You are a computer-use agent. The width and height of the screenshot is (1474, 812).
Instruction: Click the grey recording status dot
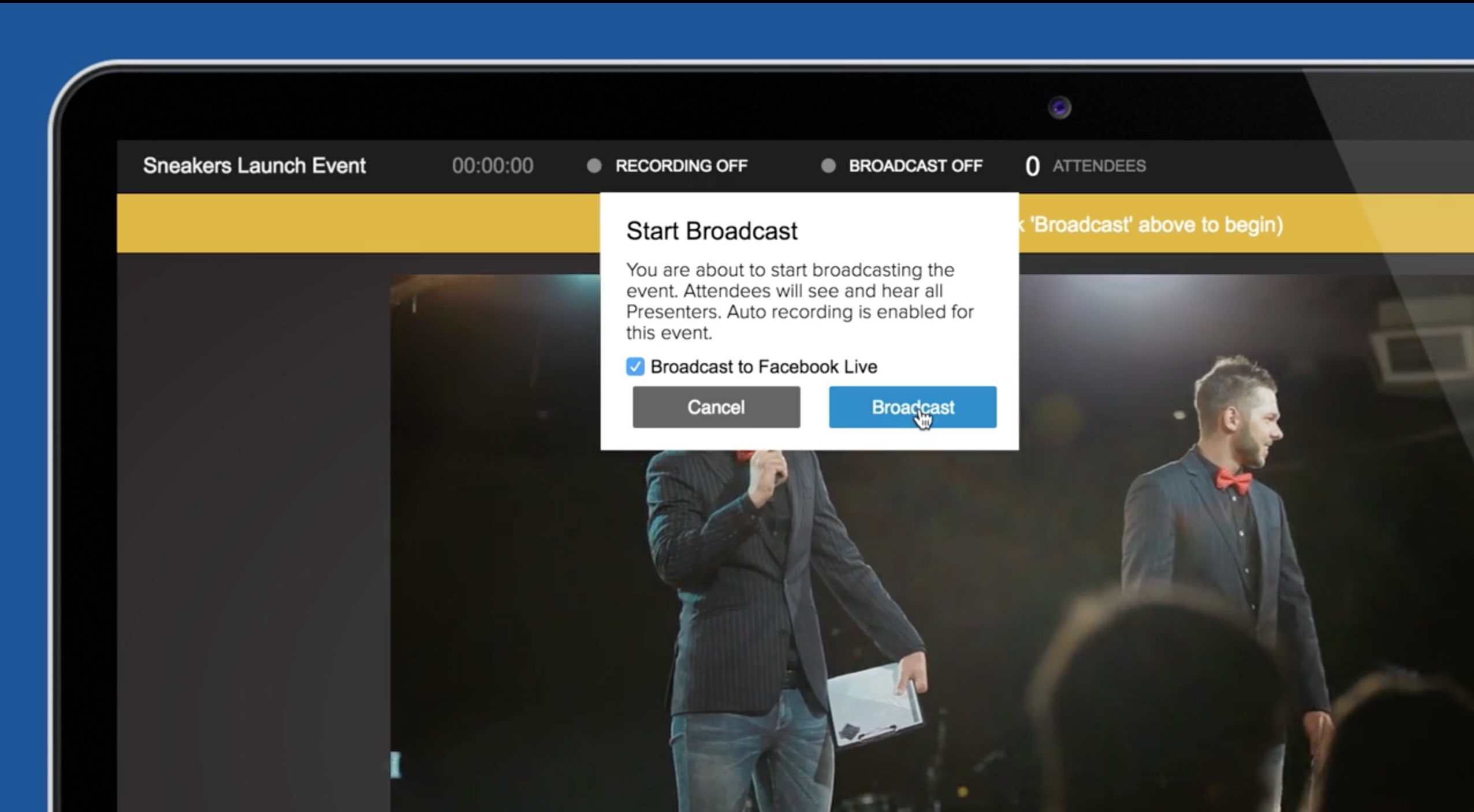click(594, 166)
